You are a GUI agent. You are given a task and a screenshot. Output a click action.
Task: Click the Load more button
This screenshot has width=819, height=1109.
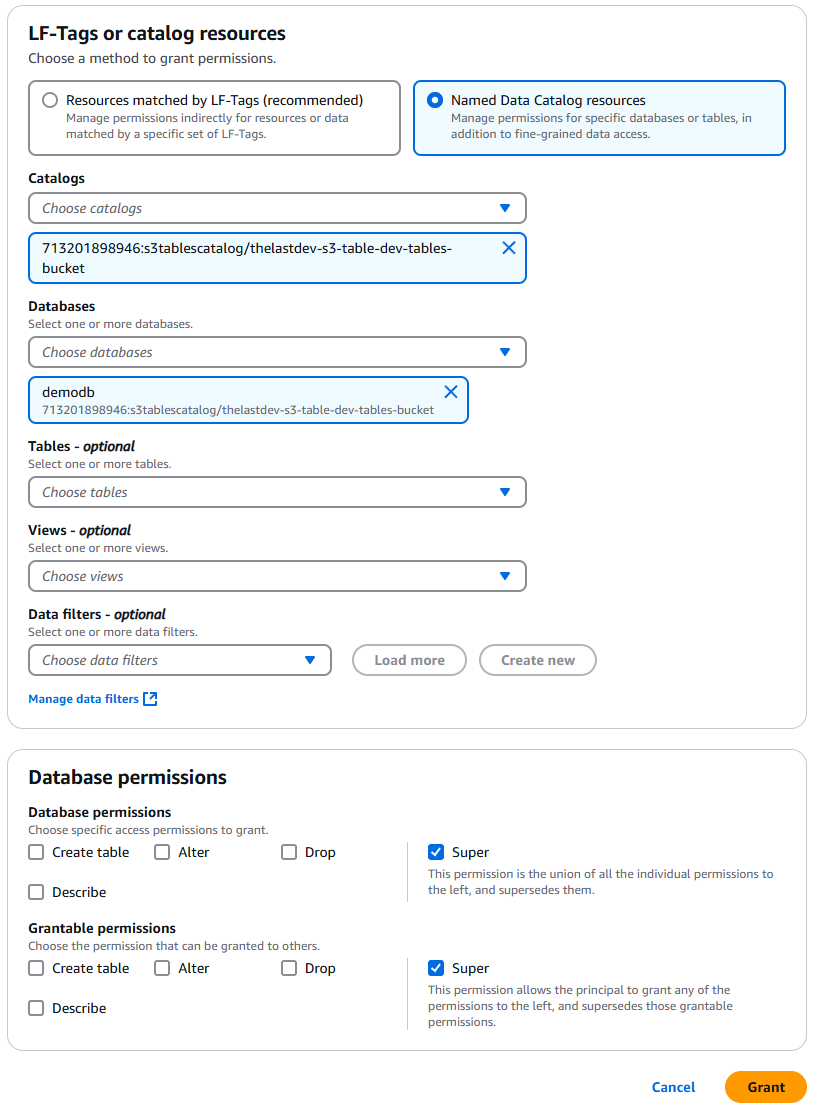[x=409, y=660]
